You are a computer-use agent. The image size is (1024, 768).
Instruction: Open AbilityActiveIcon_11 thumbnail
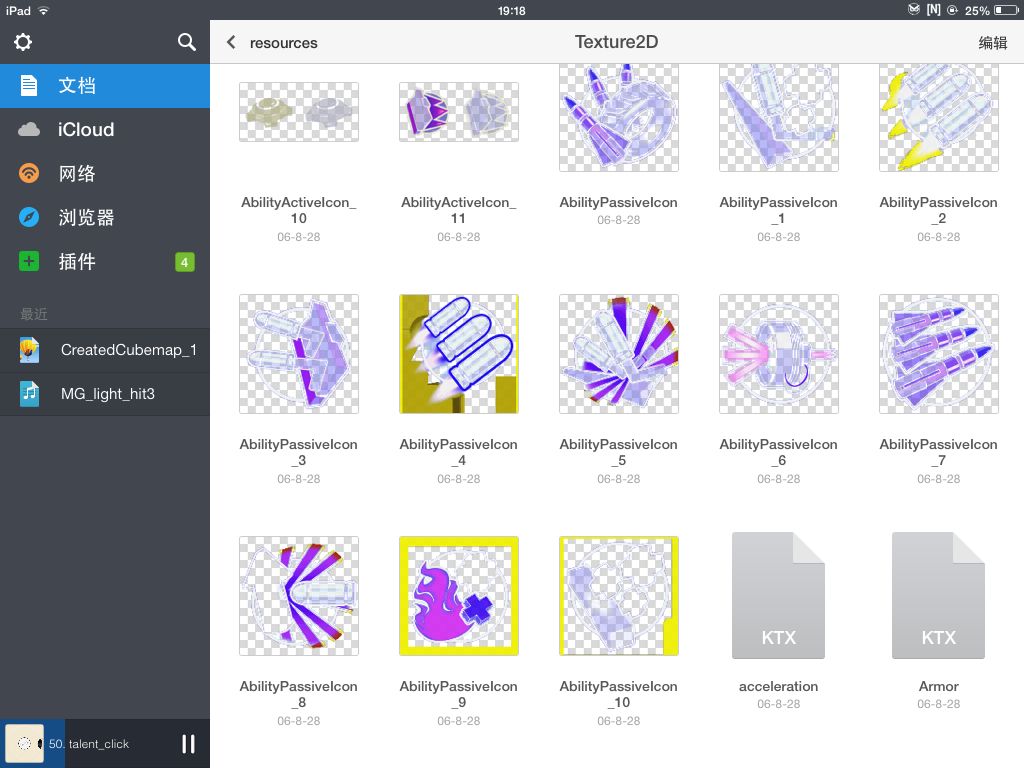(x=458, y=112)
